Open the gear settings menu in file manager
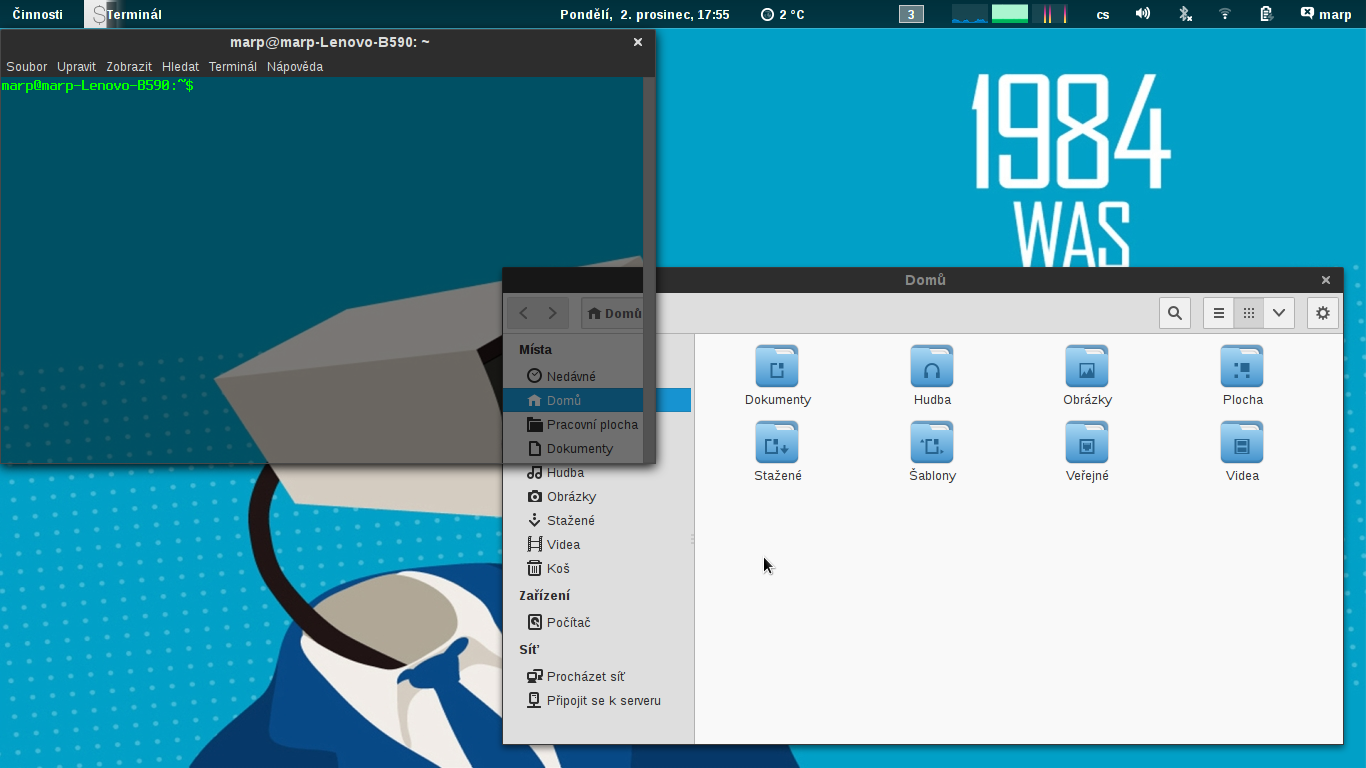 pos(1323,313)
